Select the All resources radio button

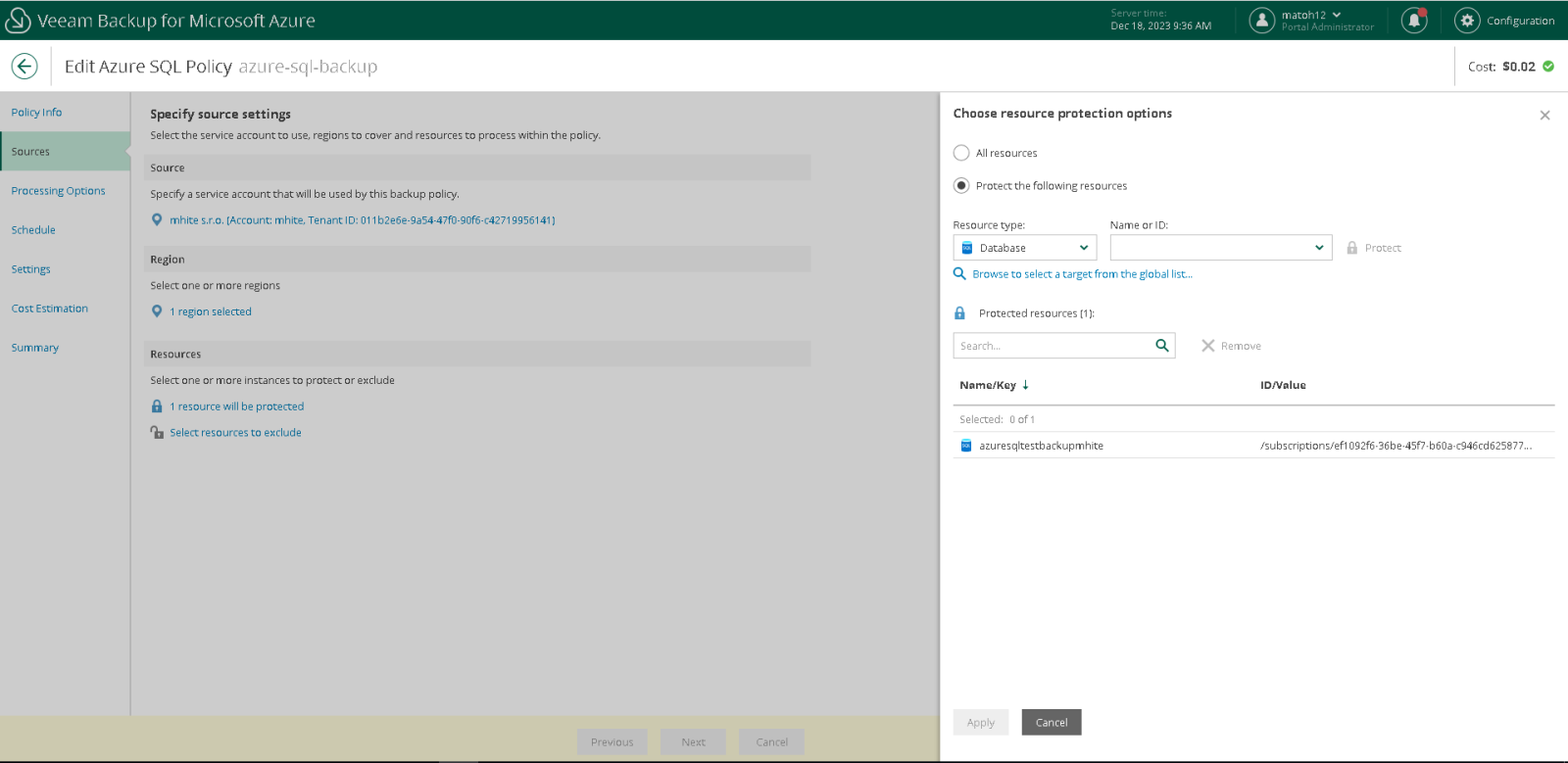coord(961,153)
